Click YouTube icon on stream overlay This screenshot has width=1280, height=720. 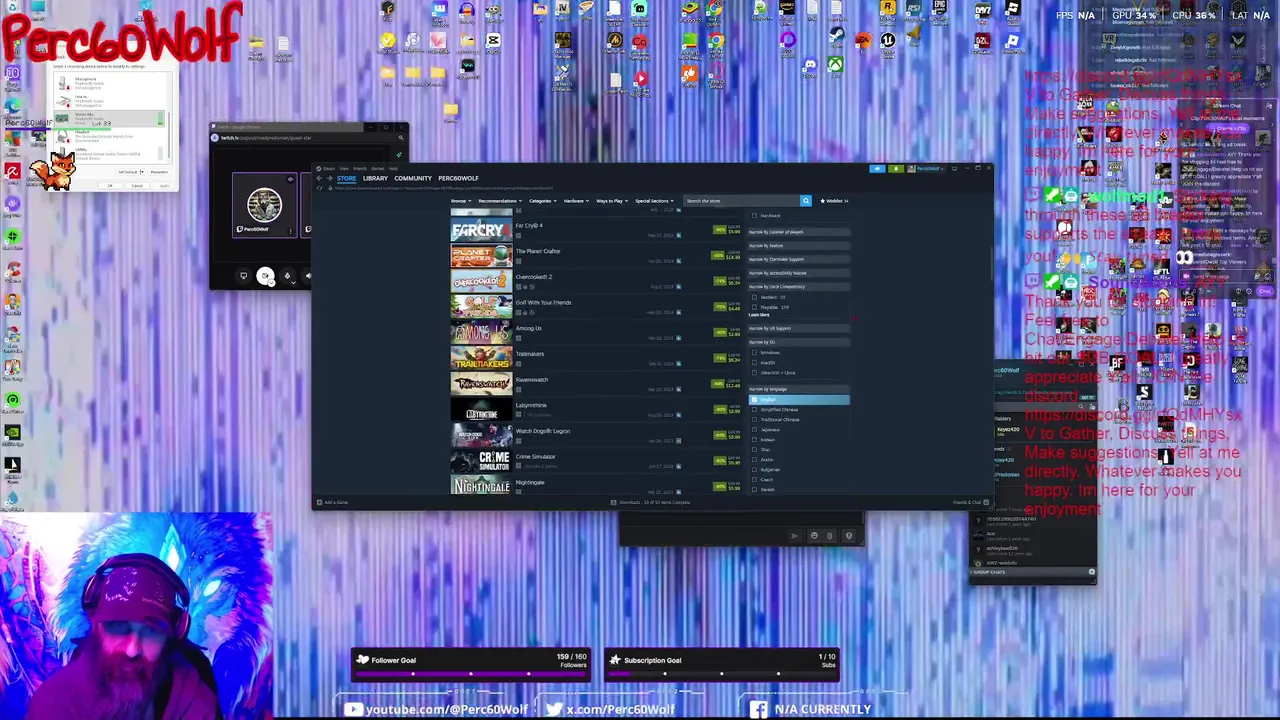pos(353,709)
